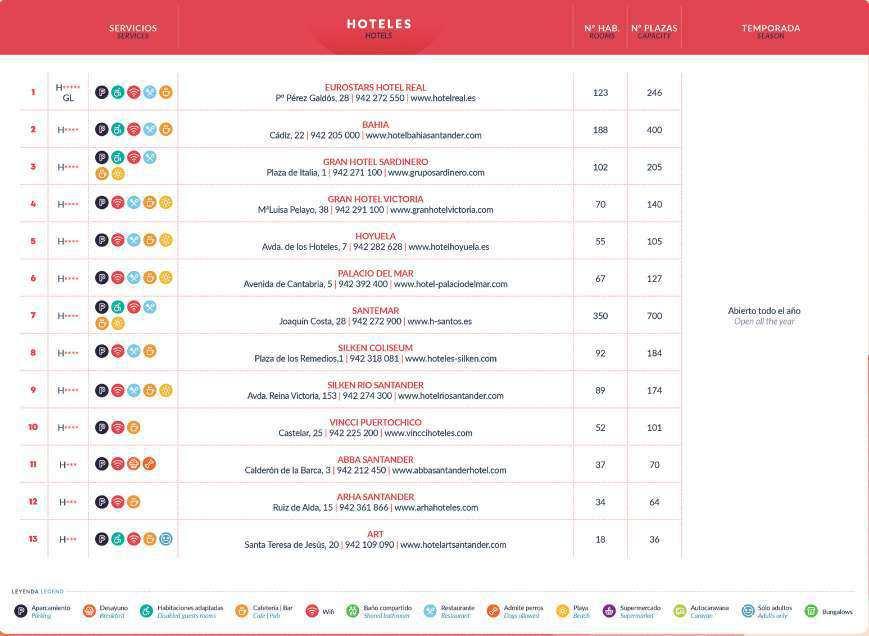Click the adapted rooms icon in the Art row
869x636 pixels.
117,538
